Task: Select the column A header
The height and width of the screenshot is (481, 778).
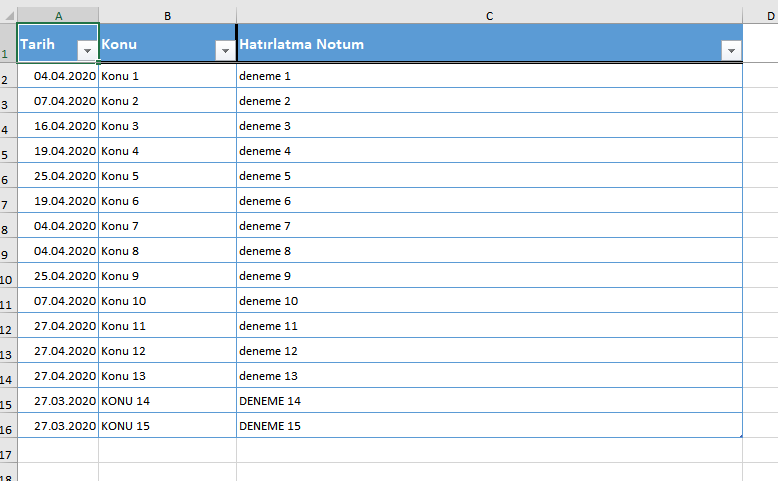Action: (58, 15)
